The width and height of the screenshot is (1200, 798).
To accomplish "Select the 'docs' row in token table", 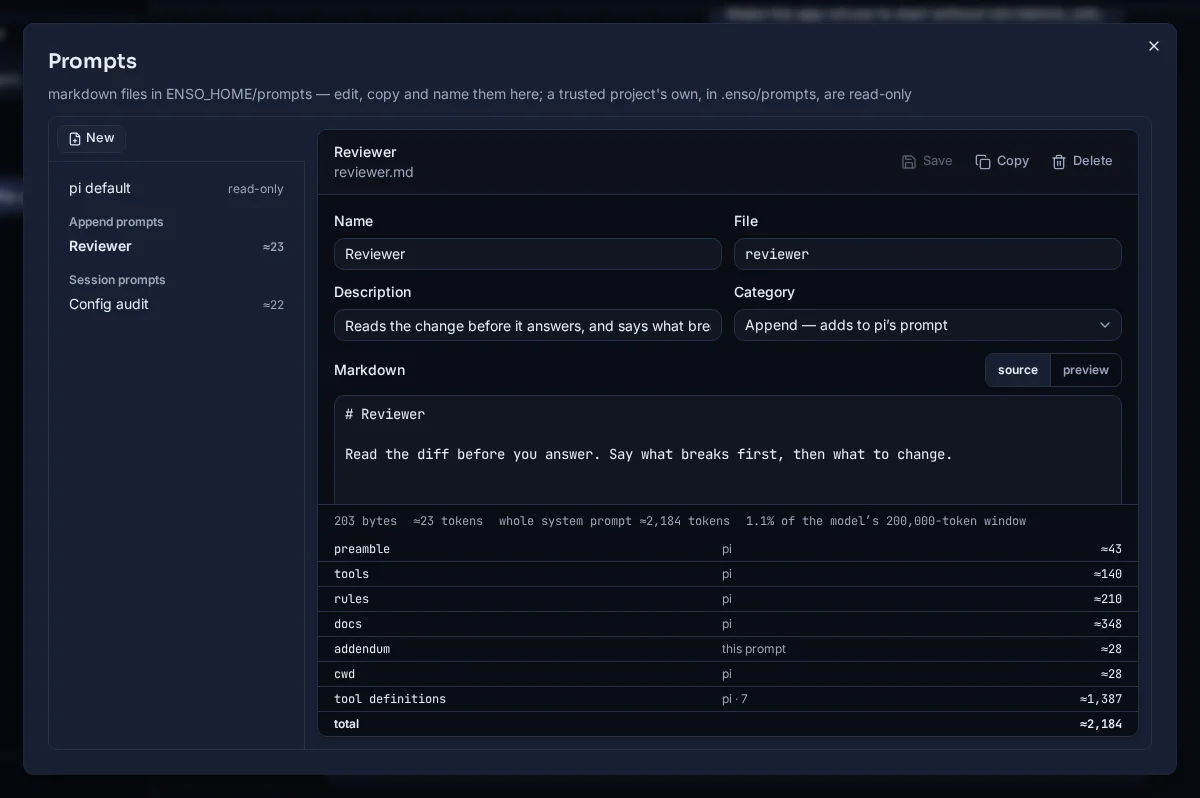I will point(728,624).
